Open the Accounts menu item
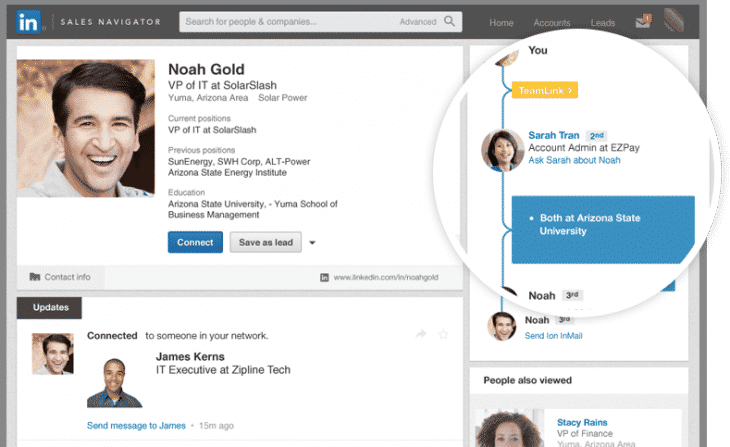The height and width of the screenshot is (447, 730). coord(552,22)
